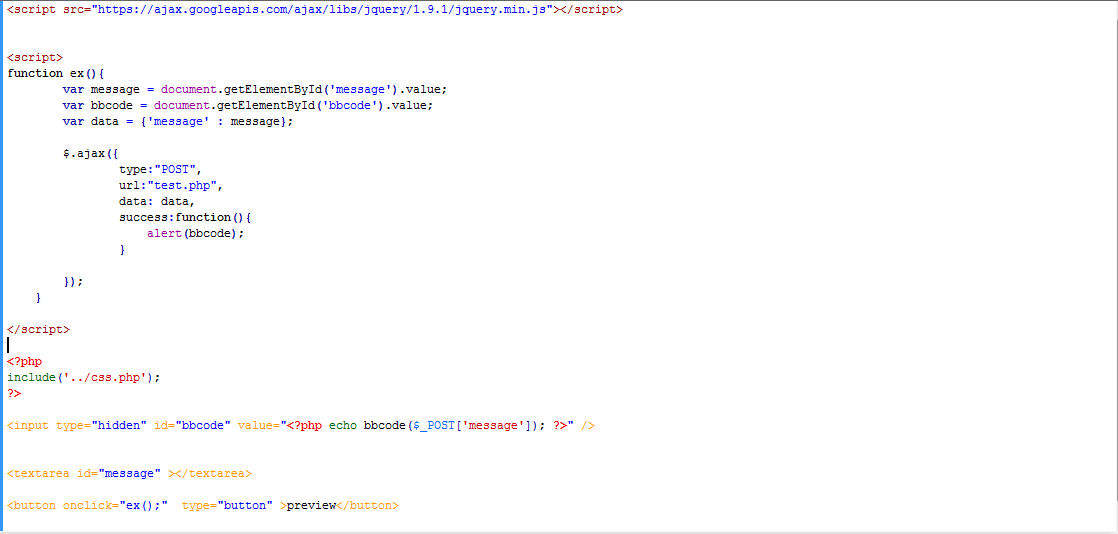The image size is (1118, 534).
Task: Click the 'var data' declaration line
Action: coord(178,121)
